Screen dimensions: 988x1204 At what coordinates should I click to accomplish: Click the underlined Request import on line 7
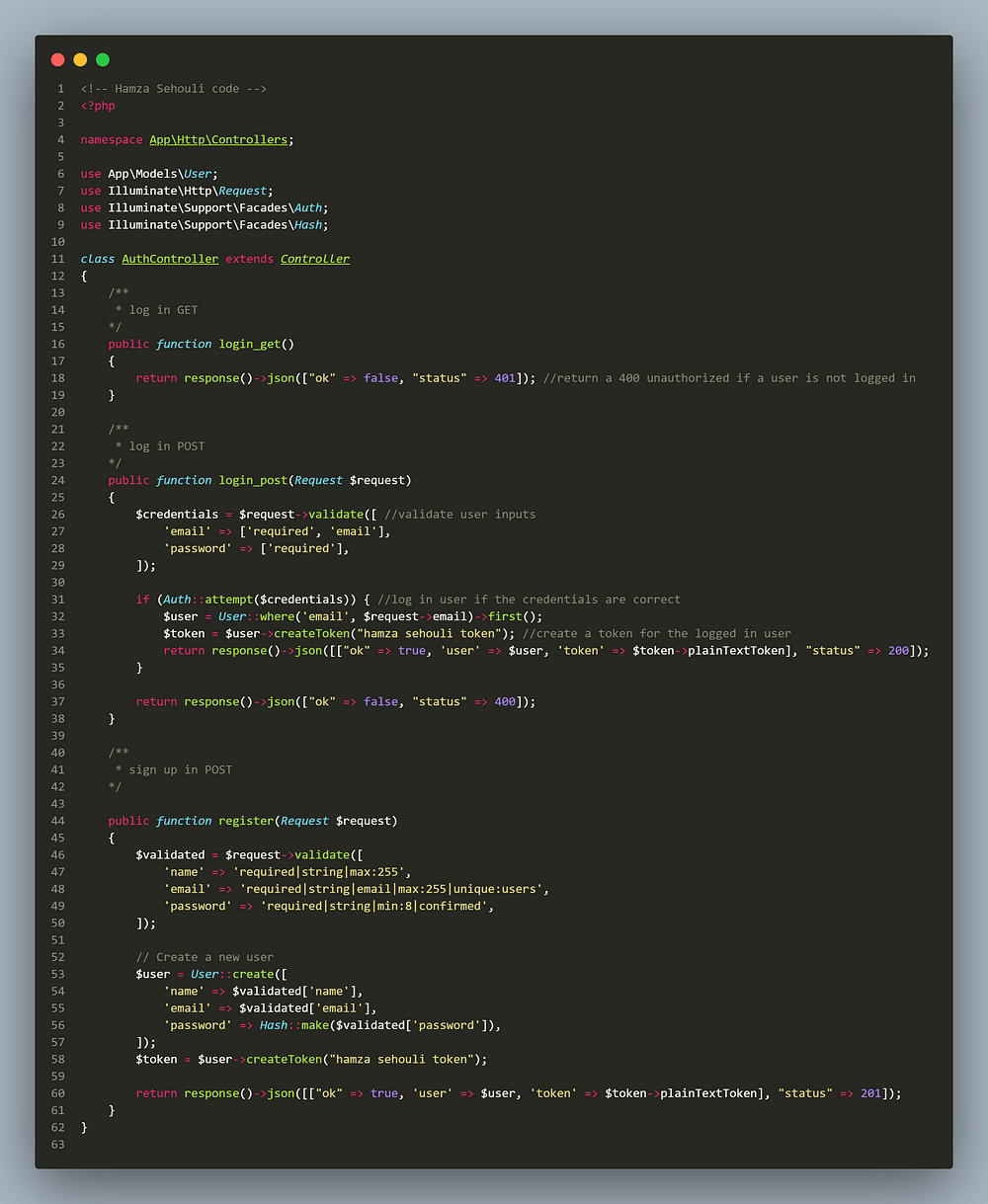tap(242, 191)
